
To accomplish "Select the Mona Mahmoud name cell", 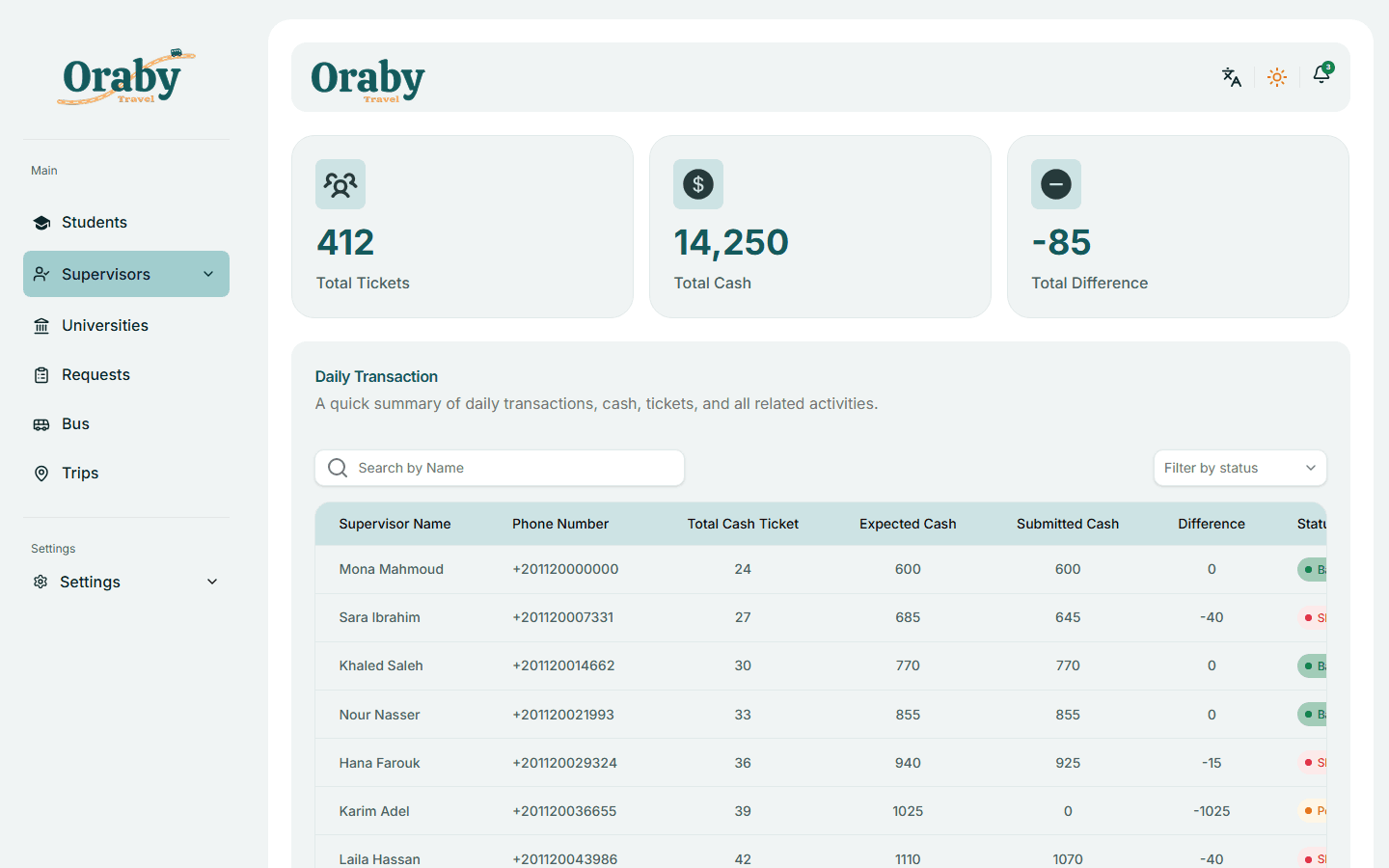I will [x=392, y=569].
